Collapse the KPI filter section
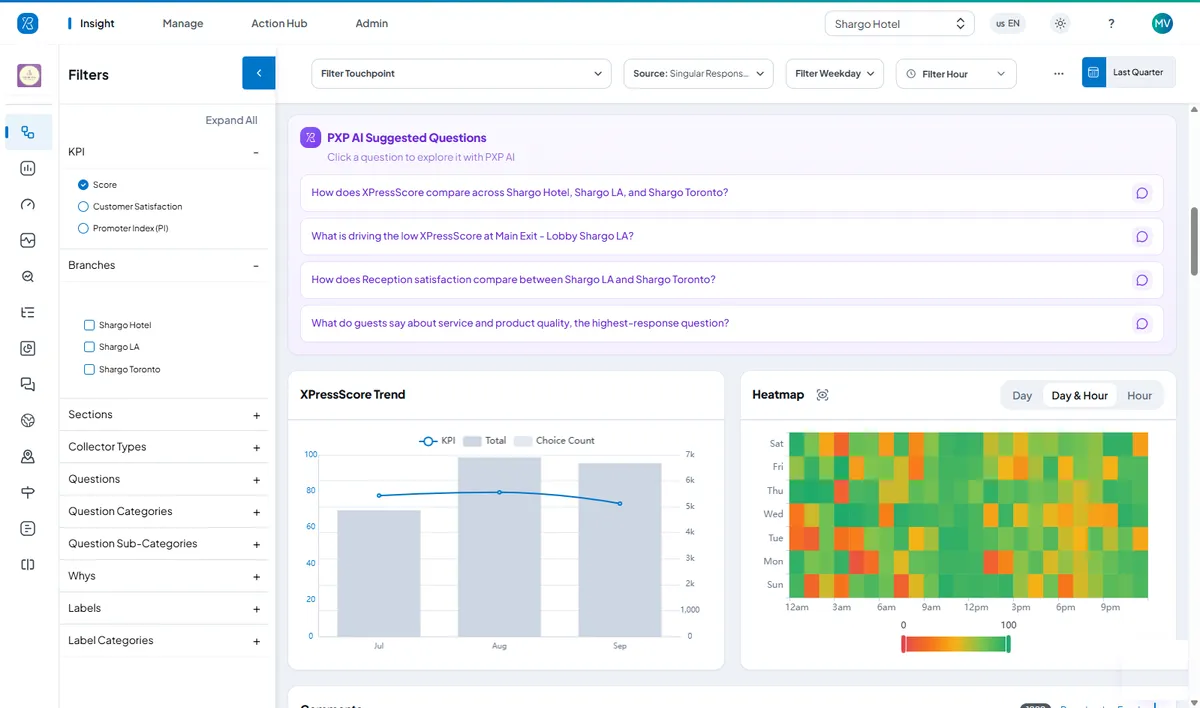This screenshot has height=708, width=1200. [256, 153]
